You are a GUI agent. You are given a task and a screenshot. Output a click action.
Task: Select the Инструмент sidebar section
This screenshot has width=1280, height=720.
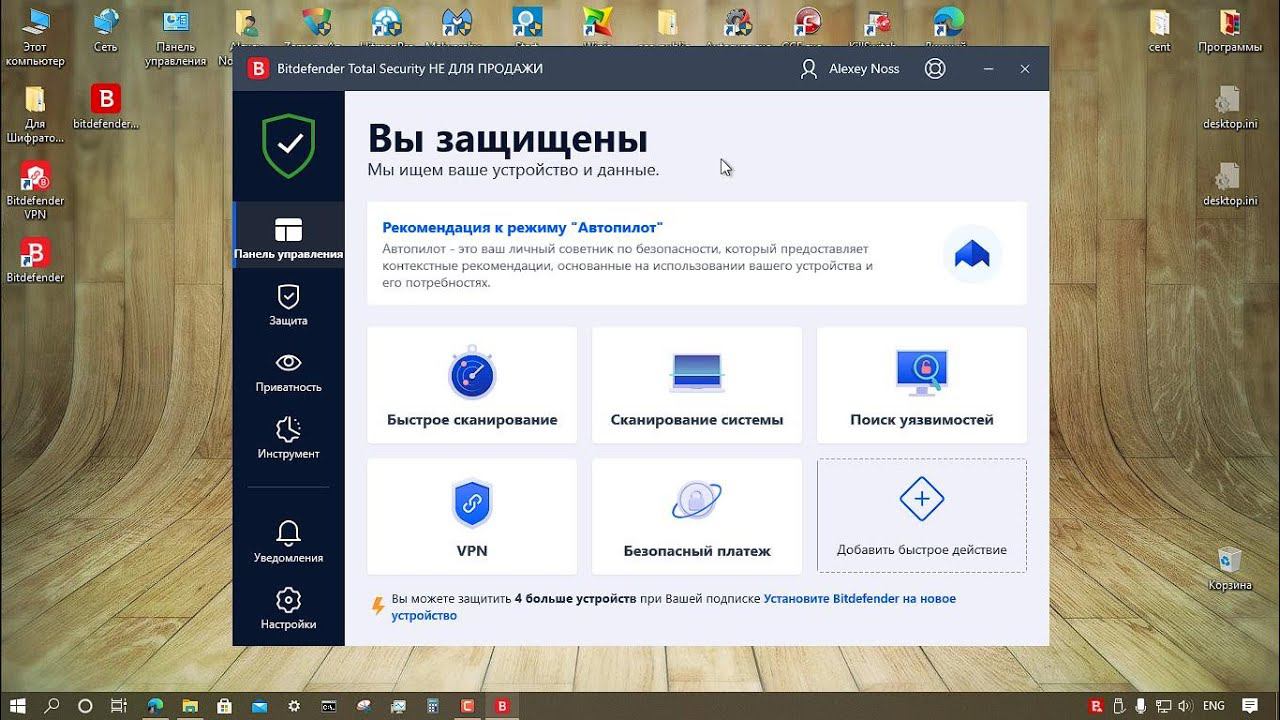point(288,438)
